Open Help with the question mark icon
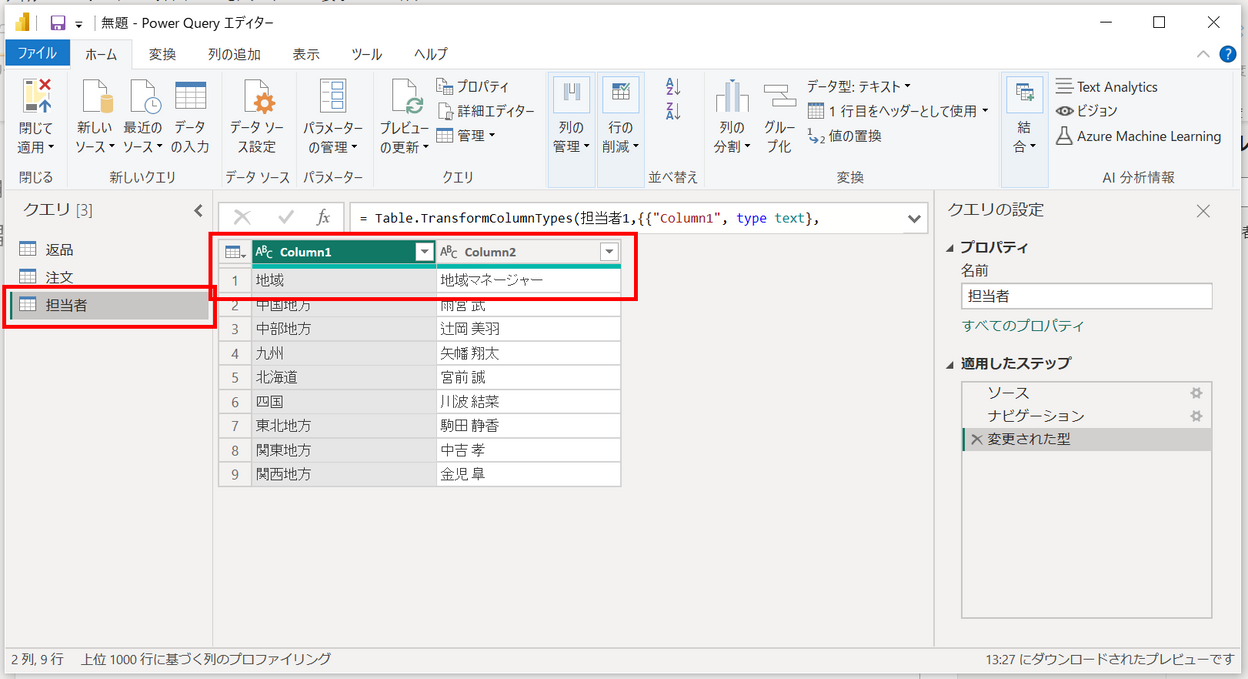The image size is (1248, 679). click(x=1228, y=54)
